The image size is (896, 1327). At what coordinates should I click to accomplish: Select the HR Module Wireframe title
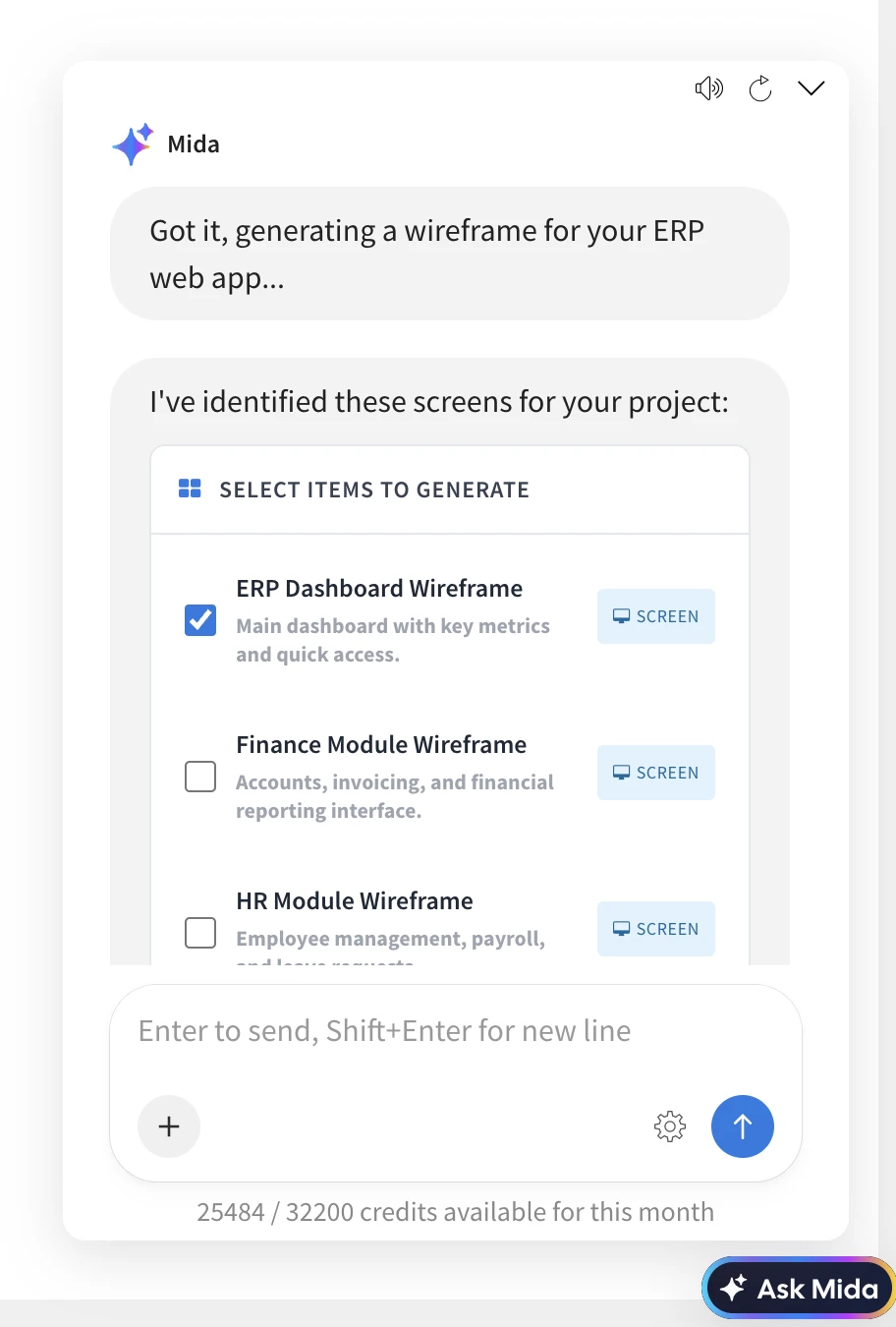[355, 901]
